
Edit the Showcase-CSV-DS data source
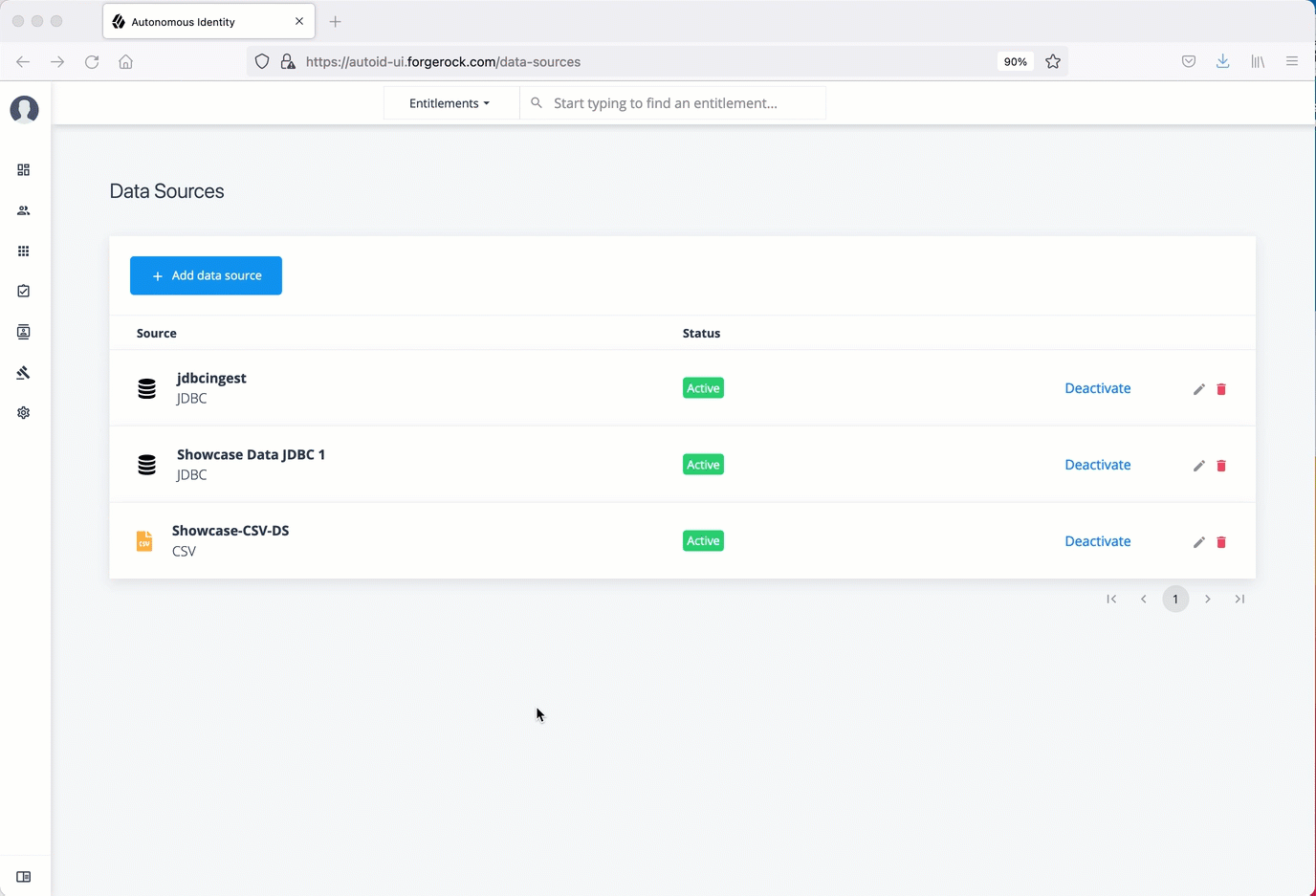[x=1198, y=542]
